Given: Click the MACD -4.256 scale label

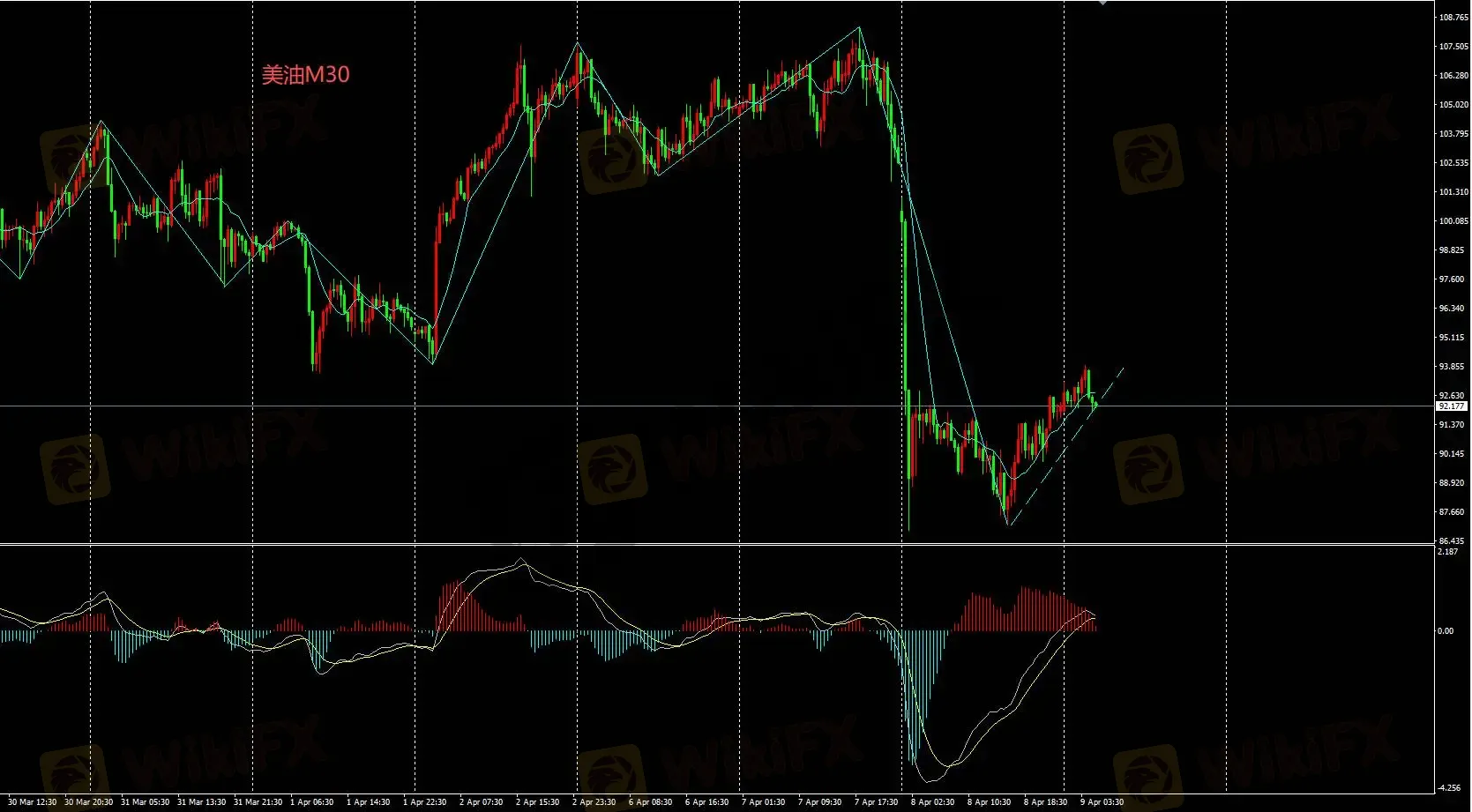Looking at the screenshot, I should point(1449,788).
